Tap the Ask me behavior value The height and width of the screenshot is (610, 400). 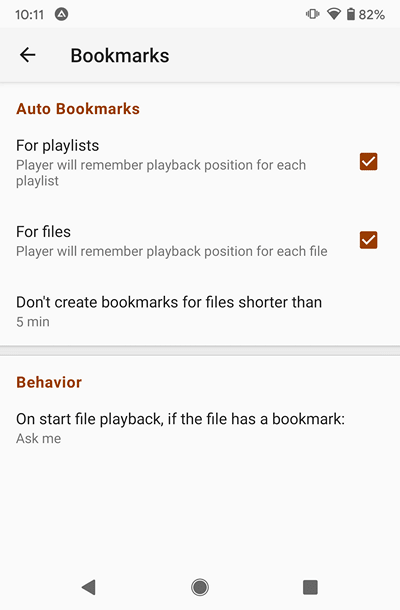[x=39, y=438]
